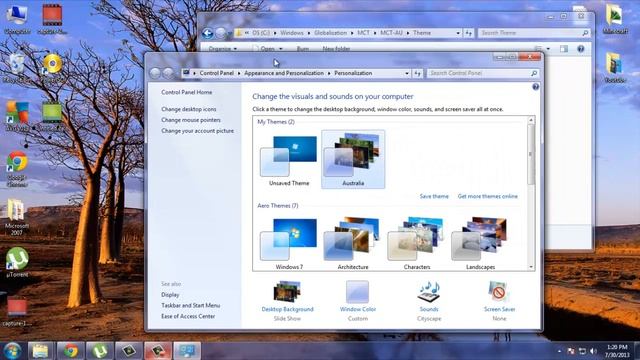Open uTorrent from the taskbar

coord(100,351)
